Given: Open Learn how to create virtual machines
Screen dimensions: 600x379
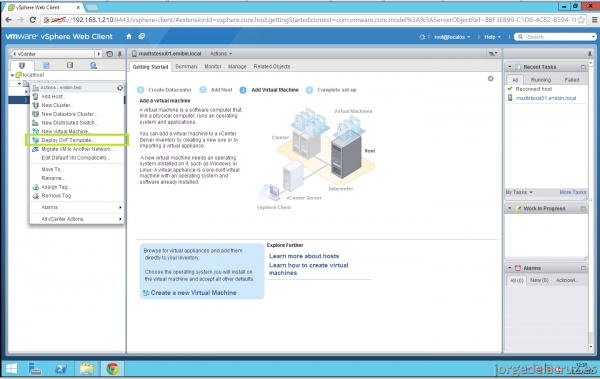Looking at the screenshot, I should click(x=308, y=269).
